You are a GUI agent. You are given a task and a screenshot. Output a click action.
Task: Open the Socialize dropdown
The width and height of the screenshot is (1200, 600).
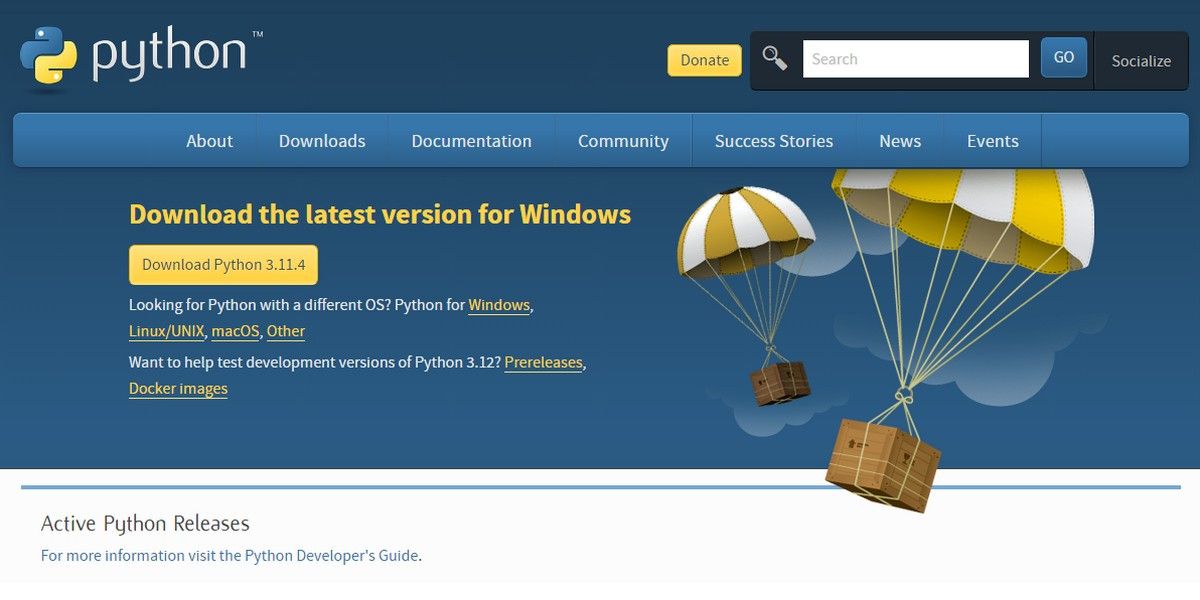1140,60
